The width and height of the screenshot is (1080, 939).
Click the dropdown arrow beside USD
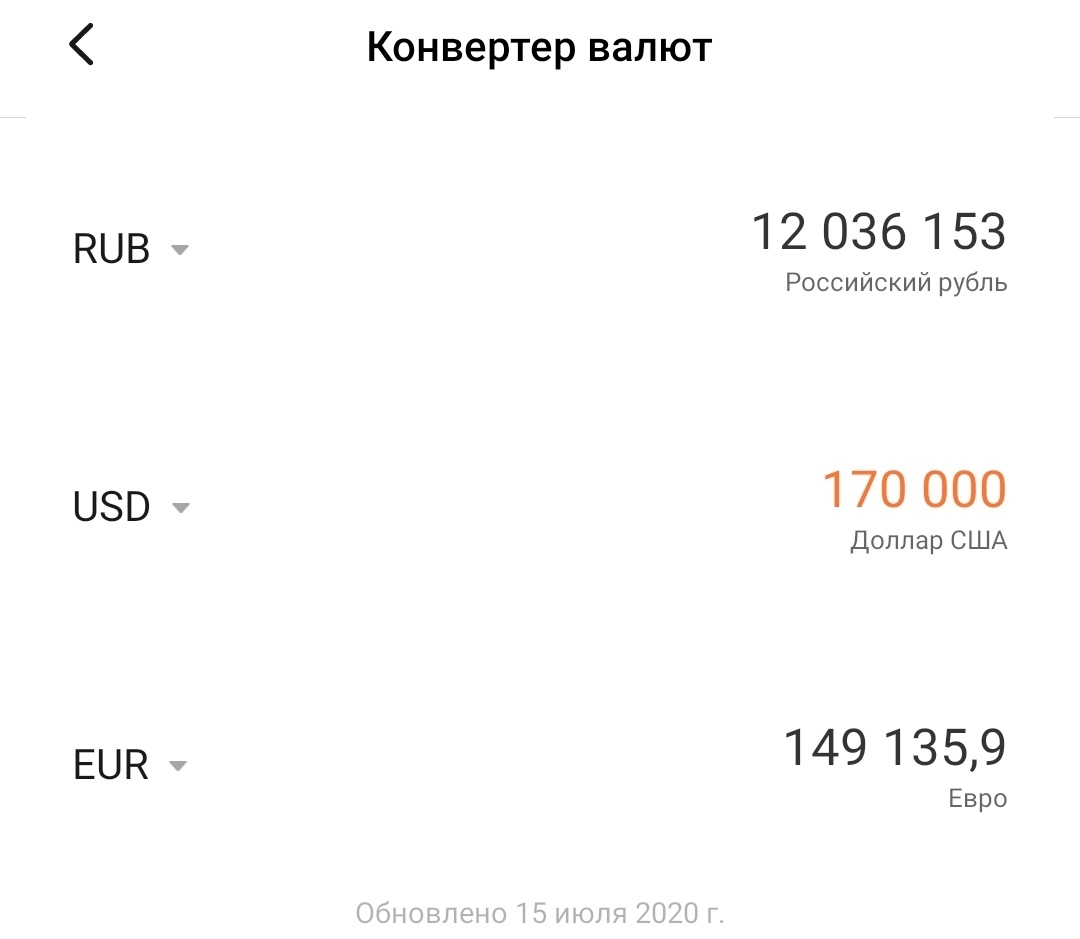click(180, 508)
